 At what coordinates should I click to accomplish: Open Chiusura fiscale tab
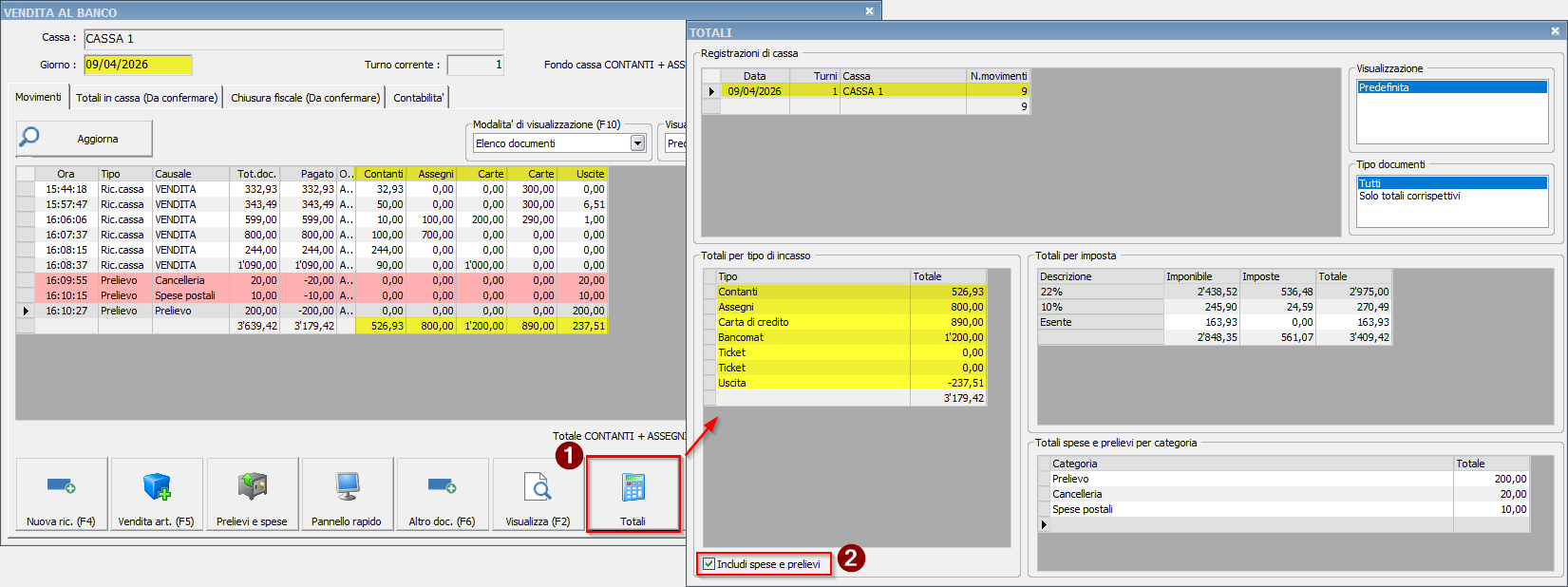click(305, 98)
